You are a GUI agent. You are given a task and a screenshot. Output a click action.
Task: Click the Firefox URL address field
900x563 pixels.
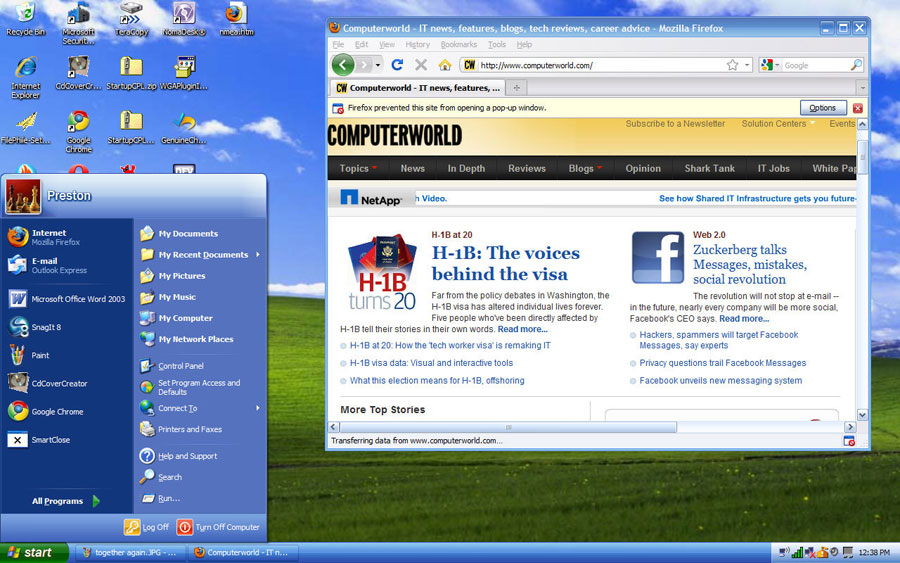pos(600,65)
